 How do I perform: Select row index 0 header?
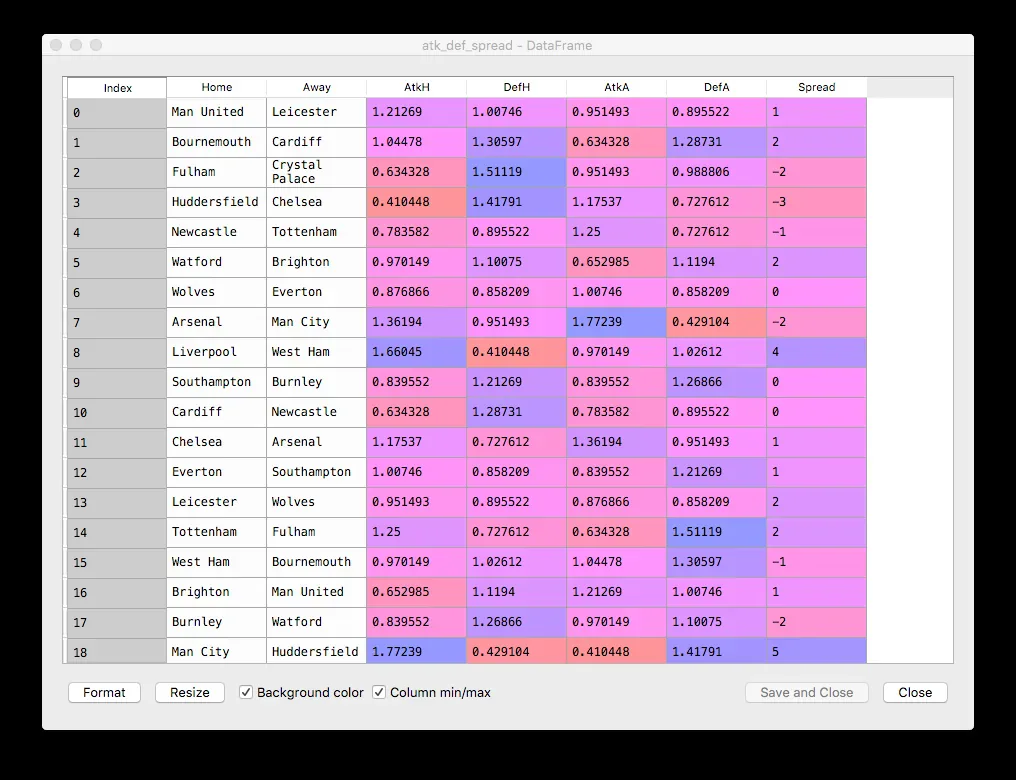[117, 113]
